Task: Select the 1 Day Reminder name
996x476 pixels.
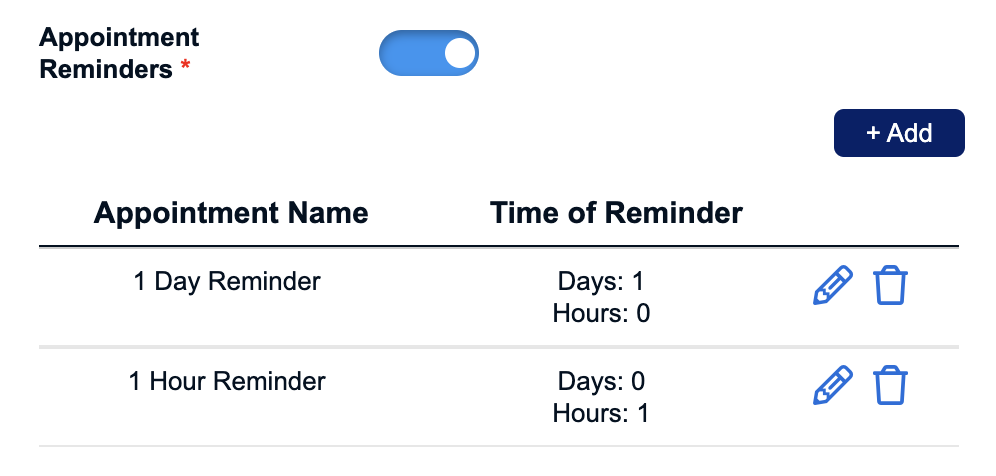Action: 227,281
